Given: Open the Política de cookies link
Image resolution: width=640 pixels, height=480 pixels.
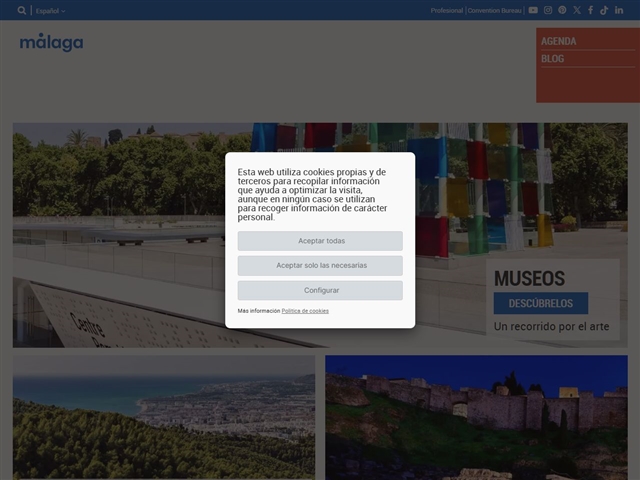Looking at the screenshot, I should point(305,311).
